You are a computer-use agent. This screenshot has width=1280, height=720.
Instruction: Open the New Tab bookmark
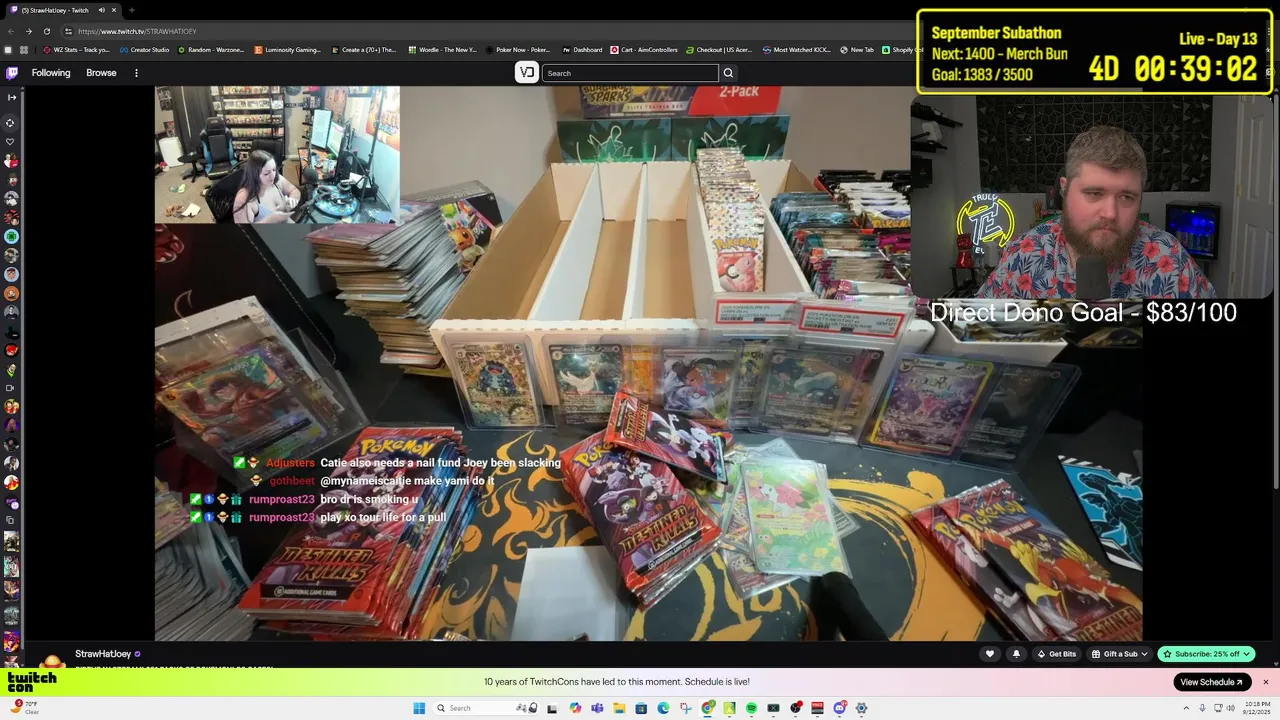pyautogui.click(x=857, y=50)
